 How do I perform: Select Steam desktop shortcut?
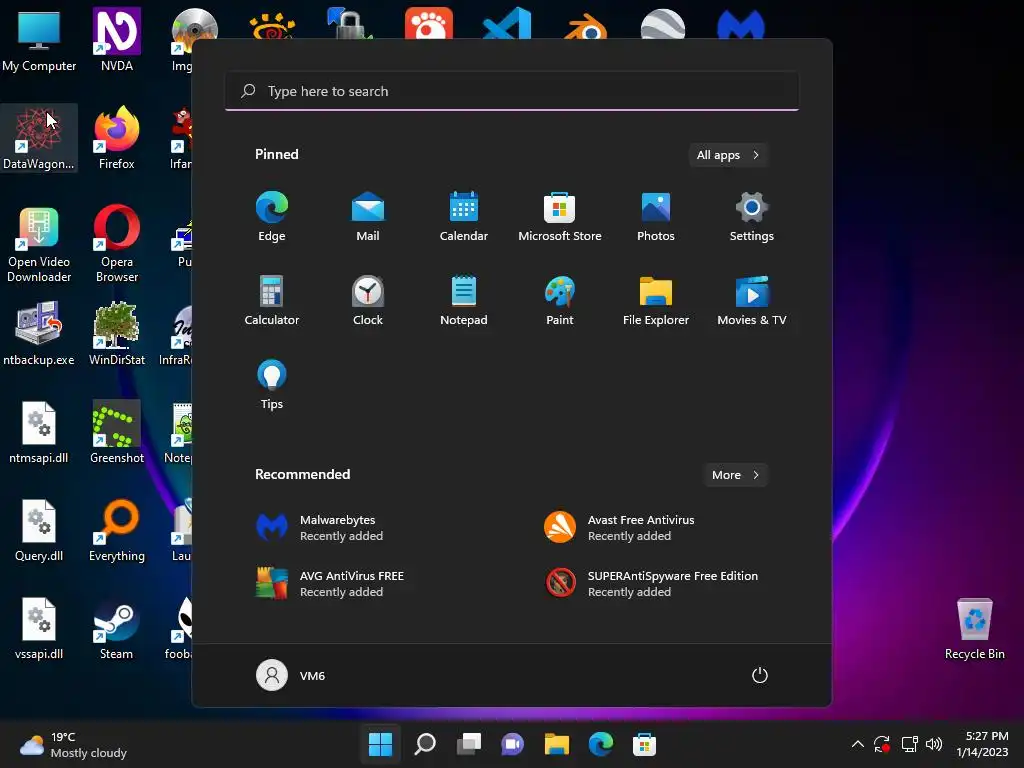point(117,628)
